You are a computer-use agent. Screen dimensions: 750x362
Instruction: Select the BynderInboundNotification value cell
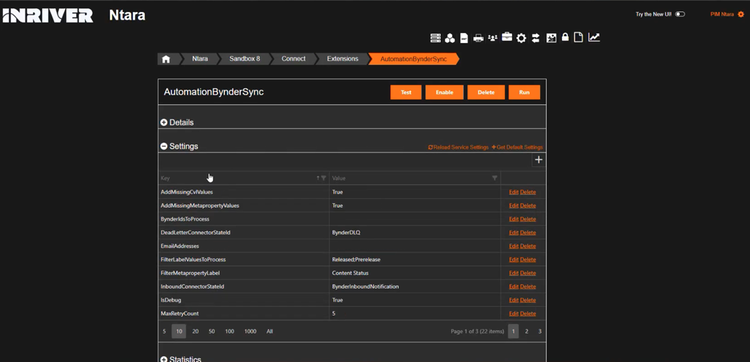pyautogui.click(x=415, y=286)
